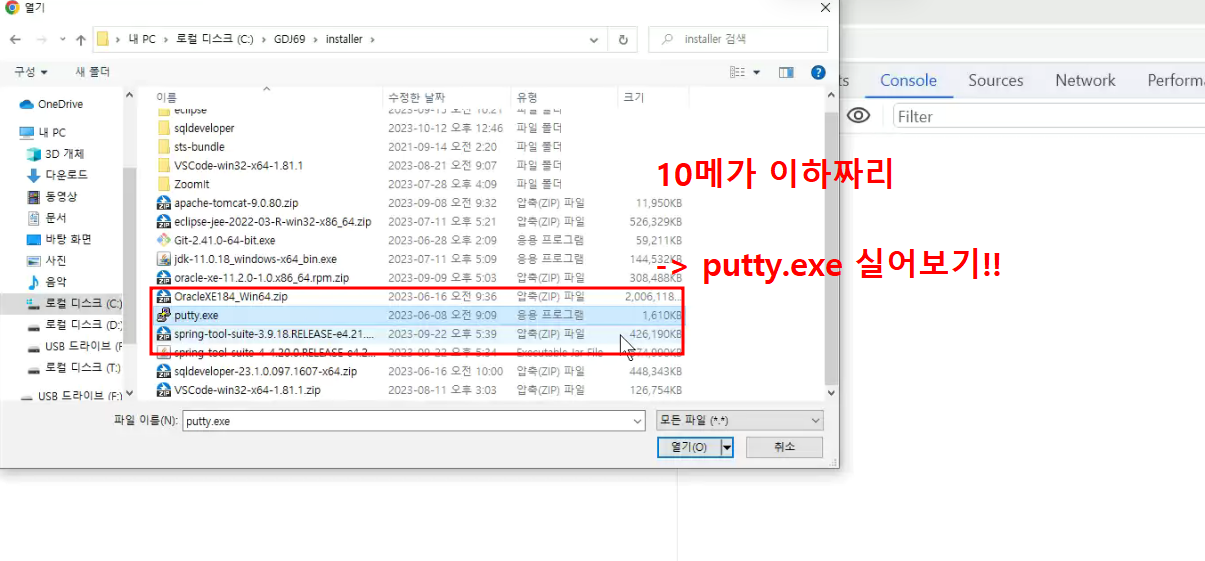Screen dimensions: 1205x561
Task: Select sqldeveloper-23.1.0.097.1607-x64.zip file
Action: pos(265,371)
